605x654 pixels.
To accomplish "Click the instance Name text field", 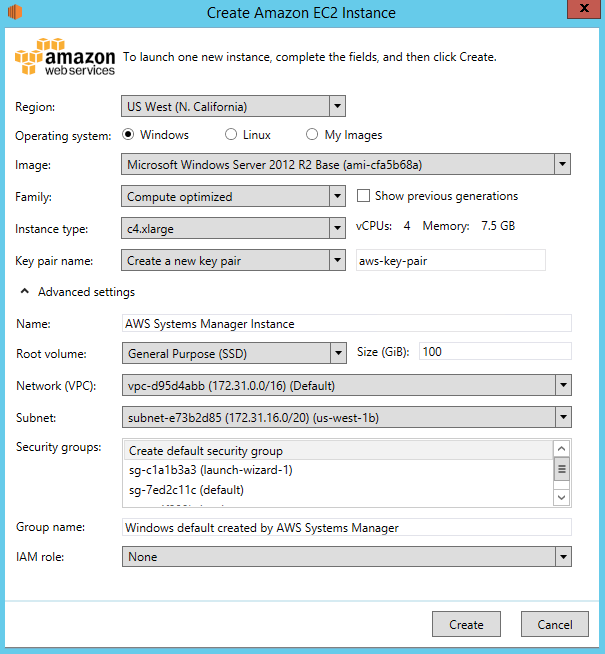I will pos(346,323).
